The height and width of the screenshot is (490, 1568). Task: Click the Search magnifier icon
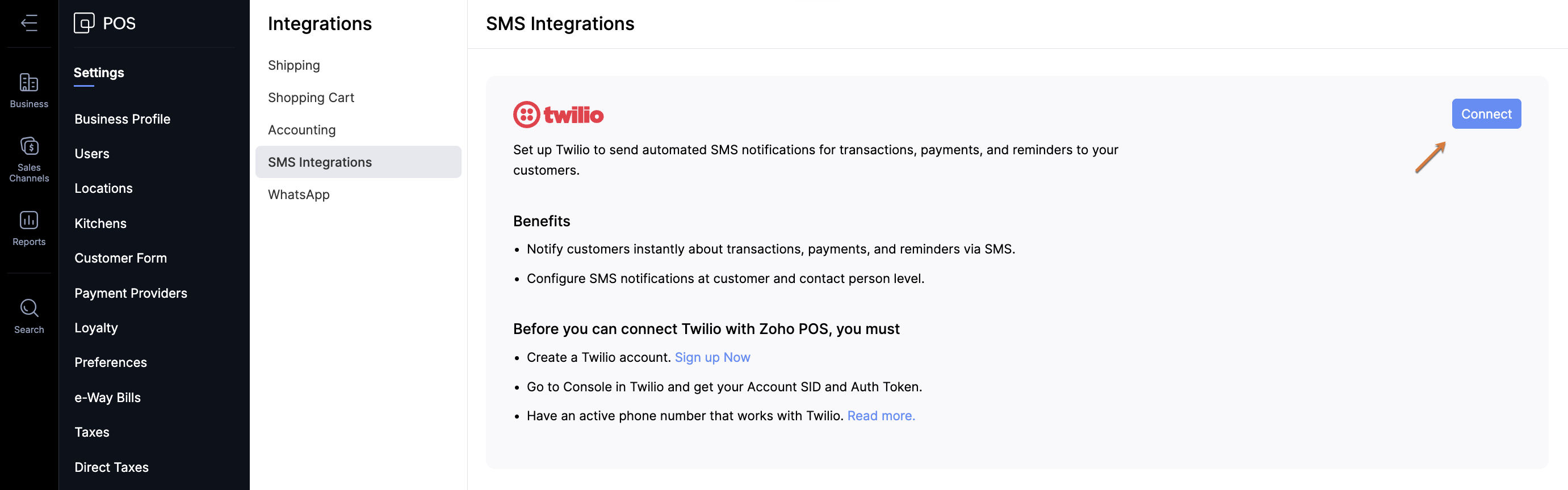pyautogui.click(x=28, y=308)
